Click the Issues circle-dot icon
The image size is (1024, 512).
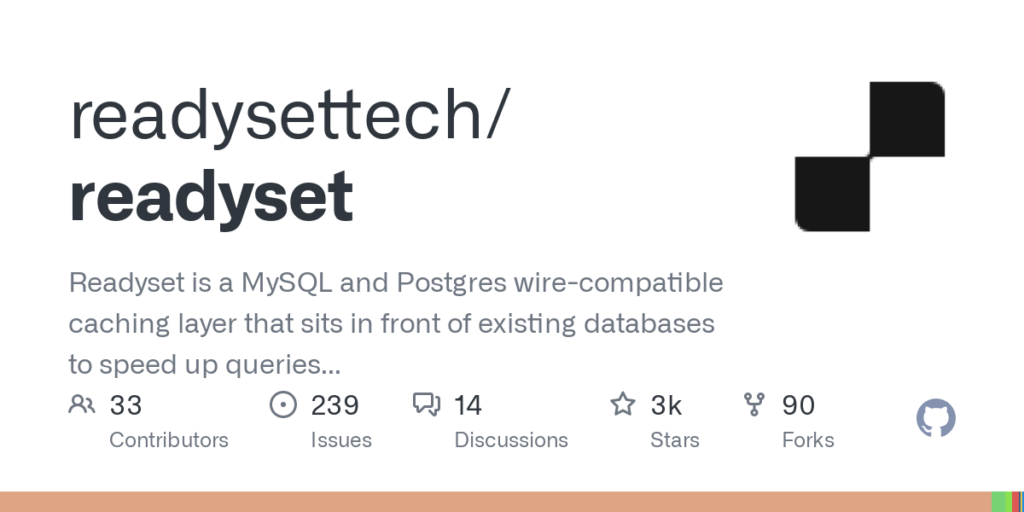pyautogui.click(x=284, y=405)
